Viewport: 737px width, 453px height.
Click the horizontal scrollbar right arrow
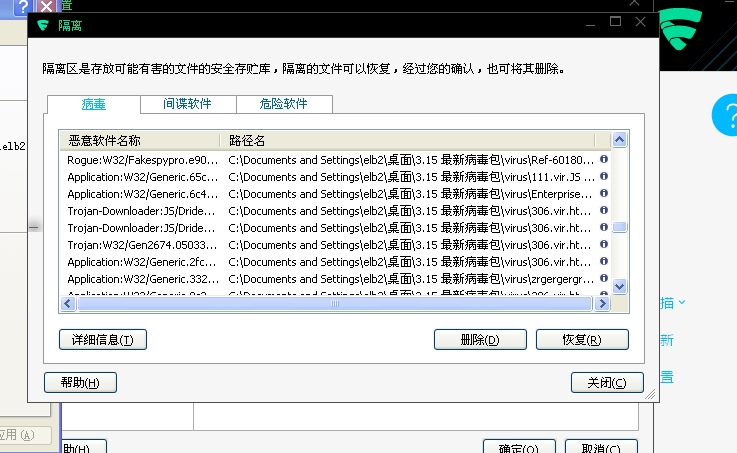click(x=603, y=302)
